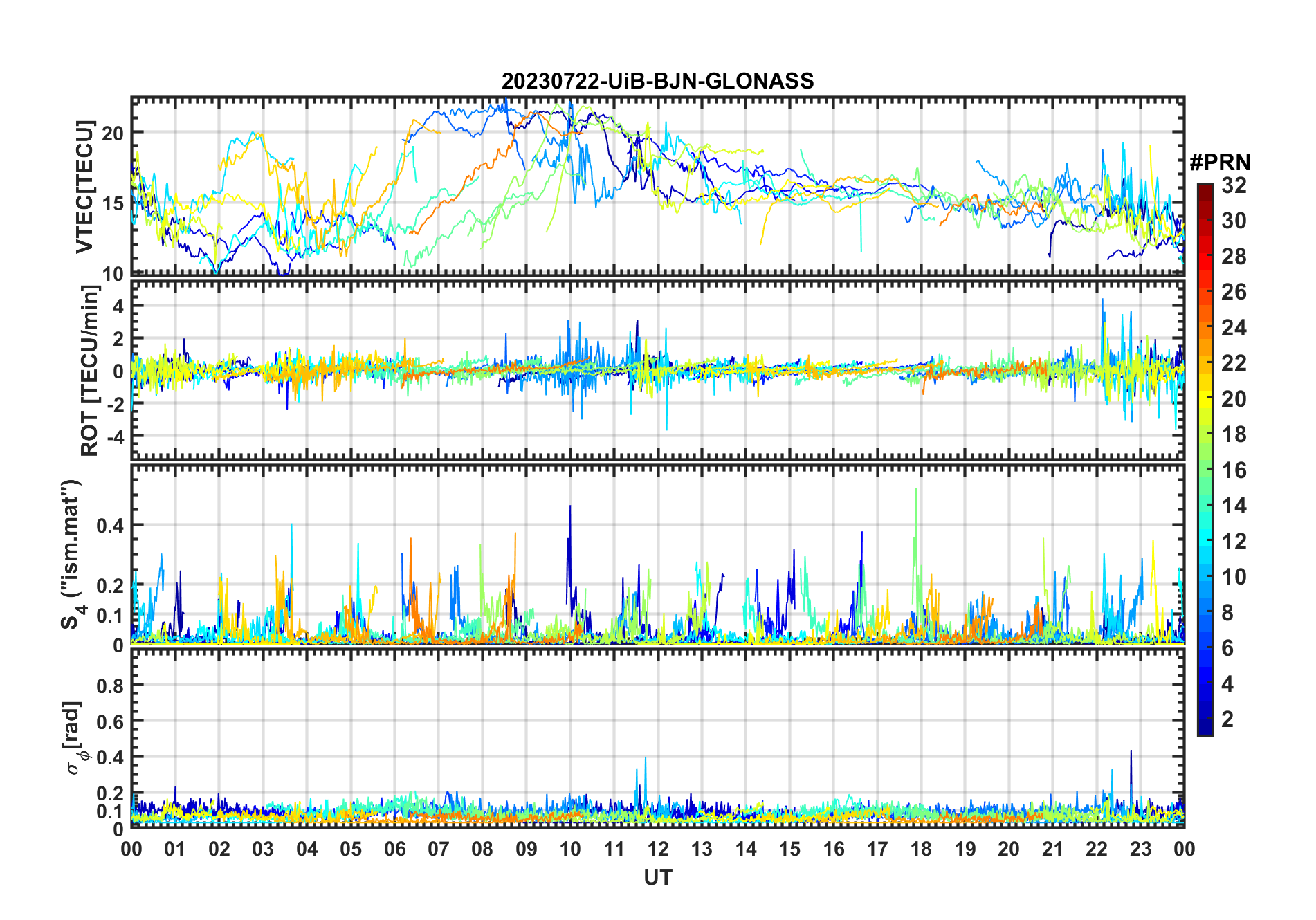Image resolution: width=1316 pixels, height=920 pixels.
Task: Click the 23 hour tick label
Action: tap(1140, 849)
